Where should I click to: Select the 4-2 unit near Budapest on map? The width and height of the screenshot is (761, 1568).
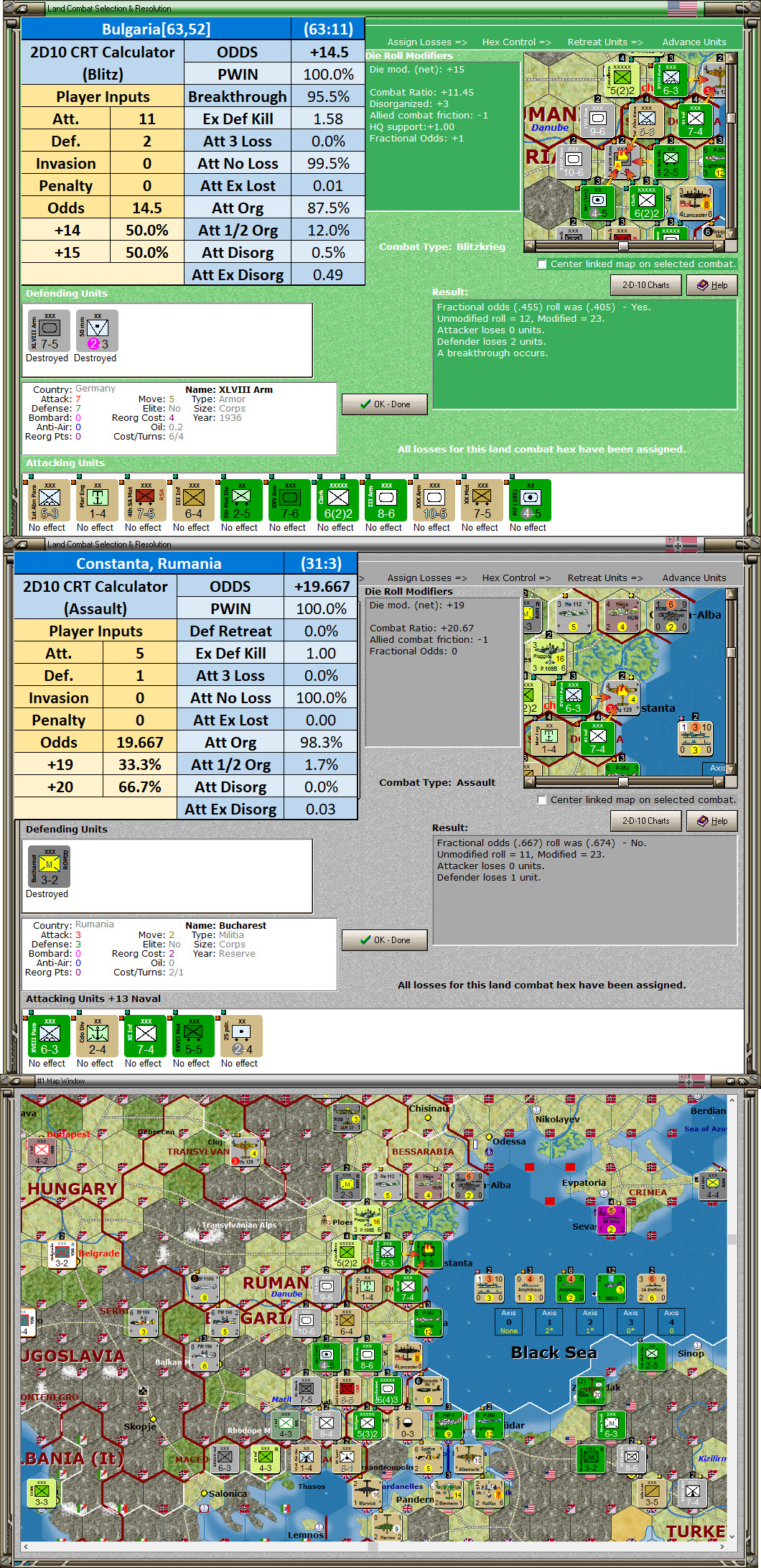pos(42,1151)
